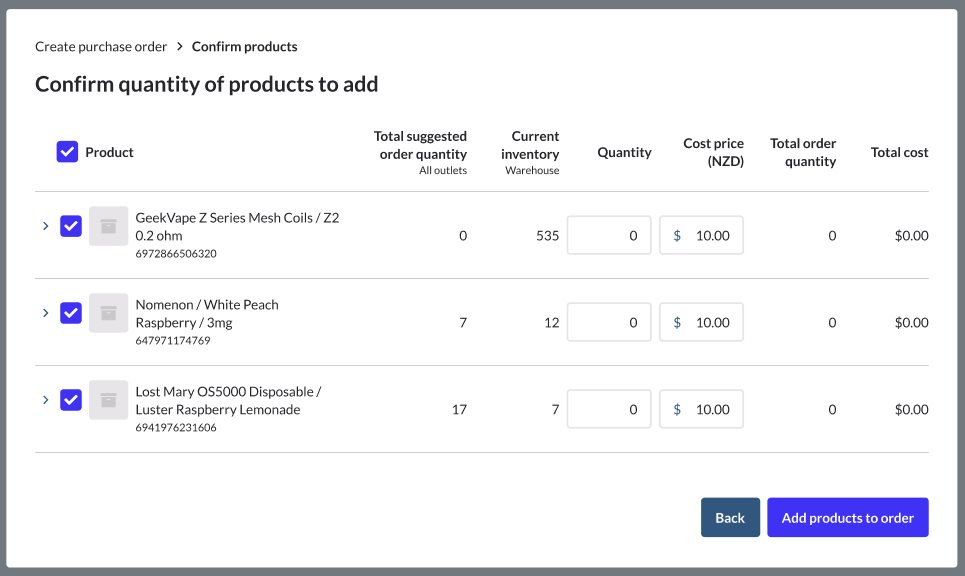Click the Confirm products breadcrumb item
Viewport: 965px width, 576px height.
[x=244, y=47]
